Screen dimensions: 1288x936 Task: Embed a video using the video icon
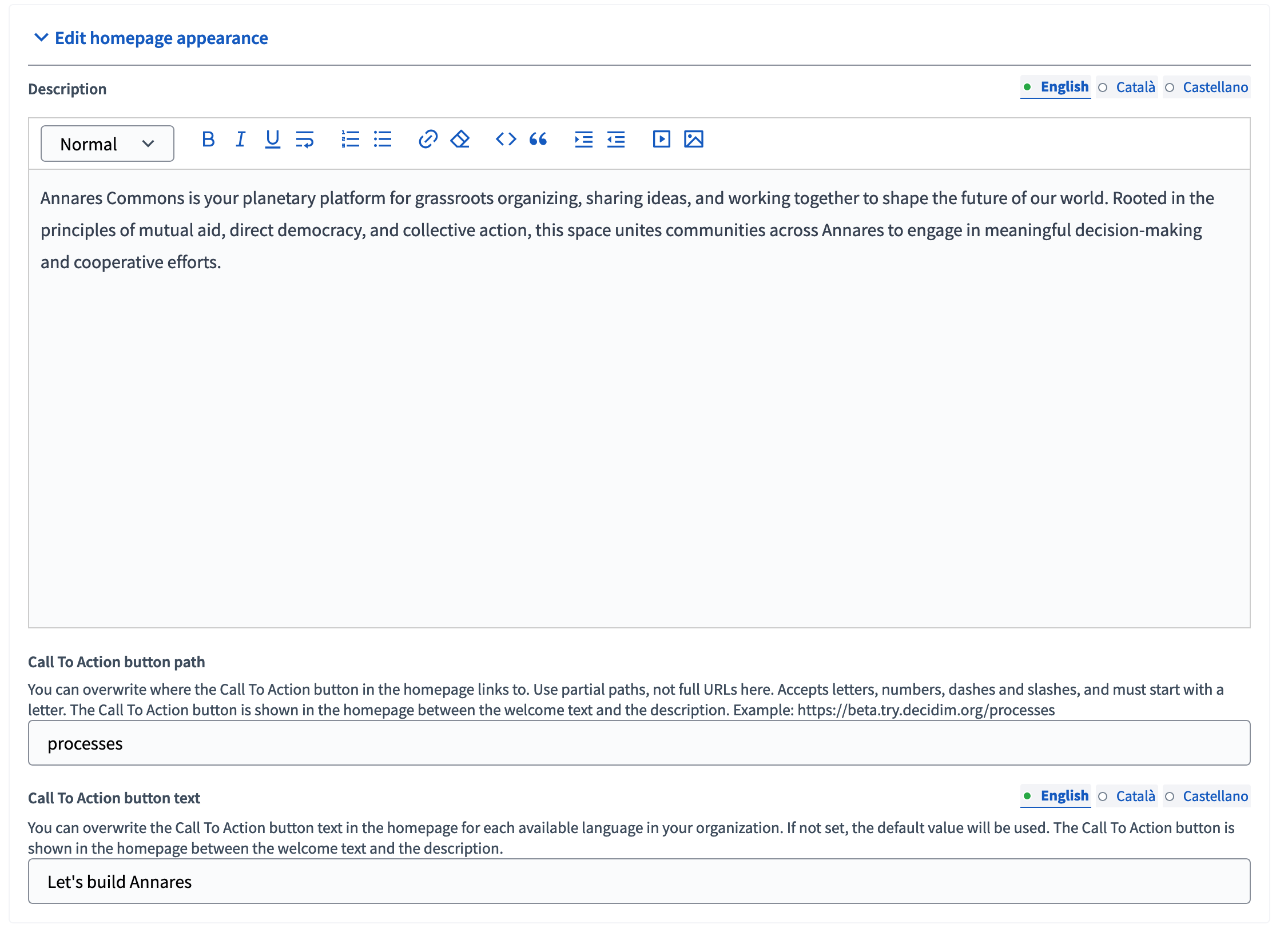[661, 139]
